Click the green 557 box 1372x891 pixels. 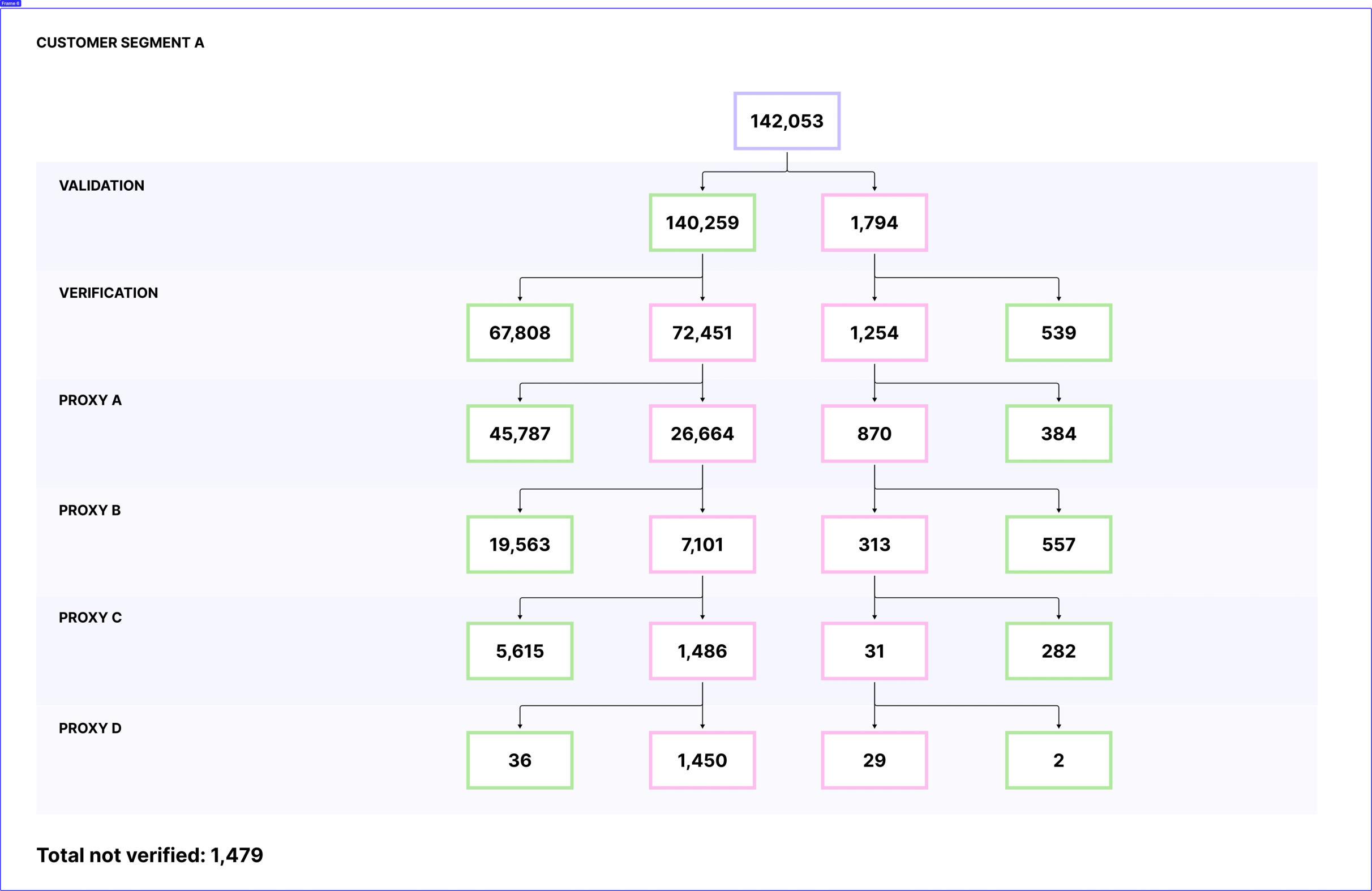click(x=1058, y=545)
